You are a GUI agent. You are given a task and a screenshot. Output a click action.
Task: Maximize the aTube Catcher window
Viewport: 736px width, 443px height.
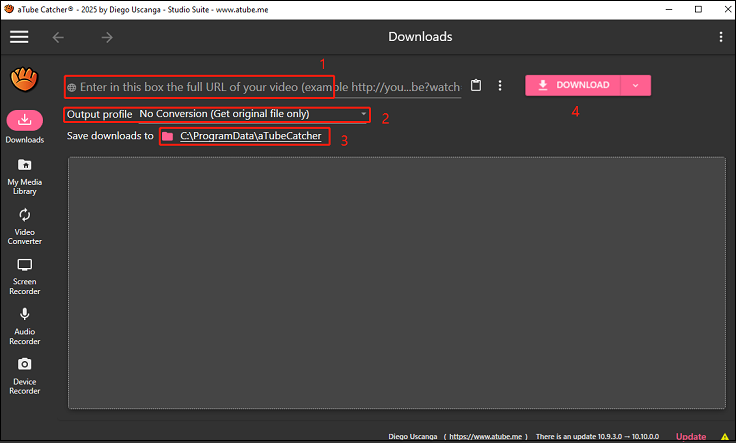point(698,9)
